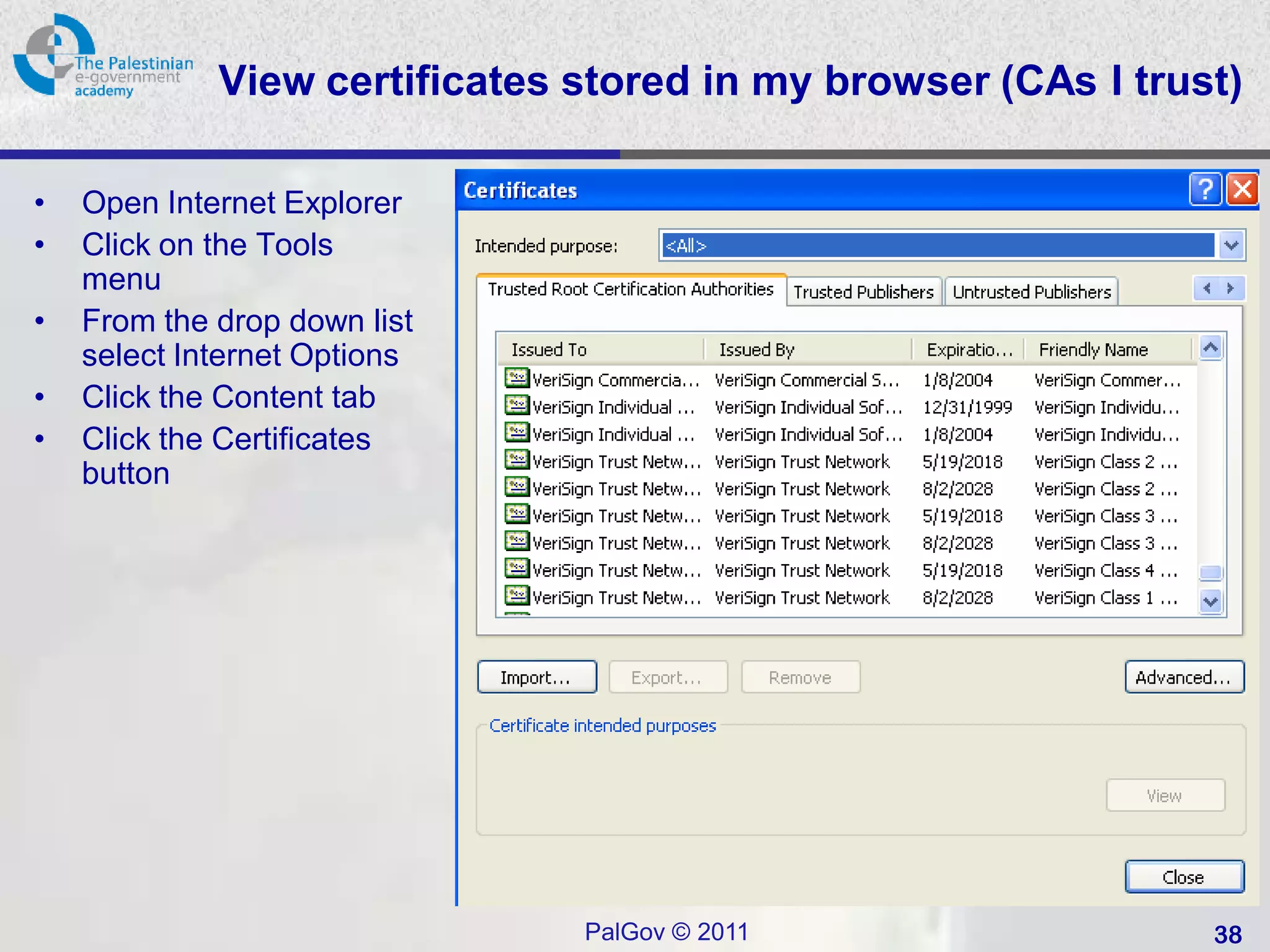Click the VeriSign Class 1 ... friendly name
The image size is (1270, 952).
tap(1106, 597)
